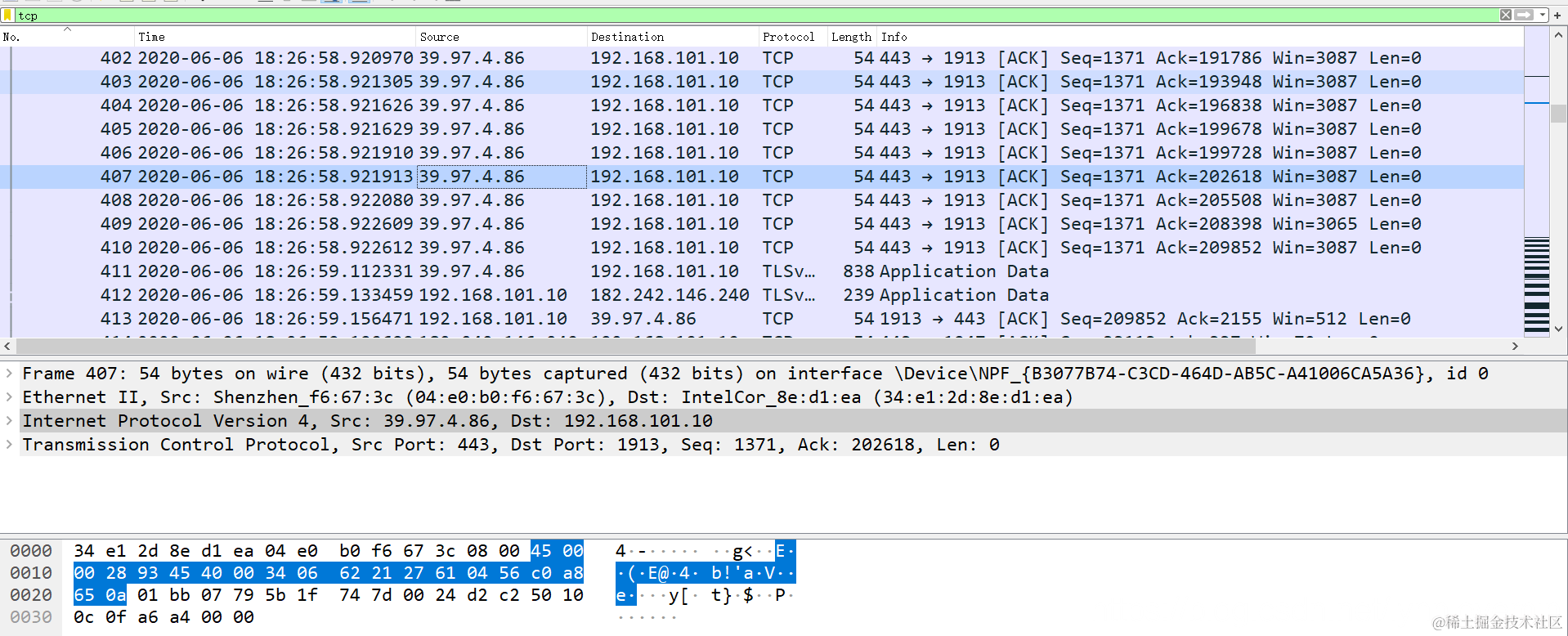Clear the tcp display filter
The width and height of the screenshot is (1568, 636).
1506,15
